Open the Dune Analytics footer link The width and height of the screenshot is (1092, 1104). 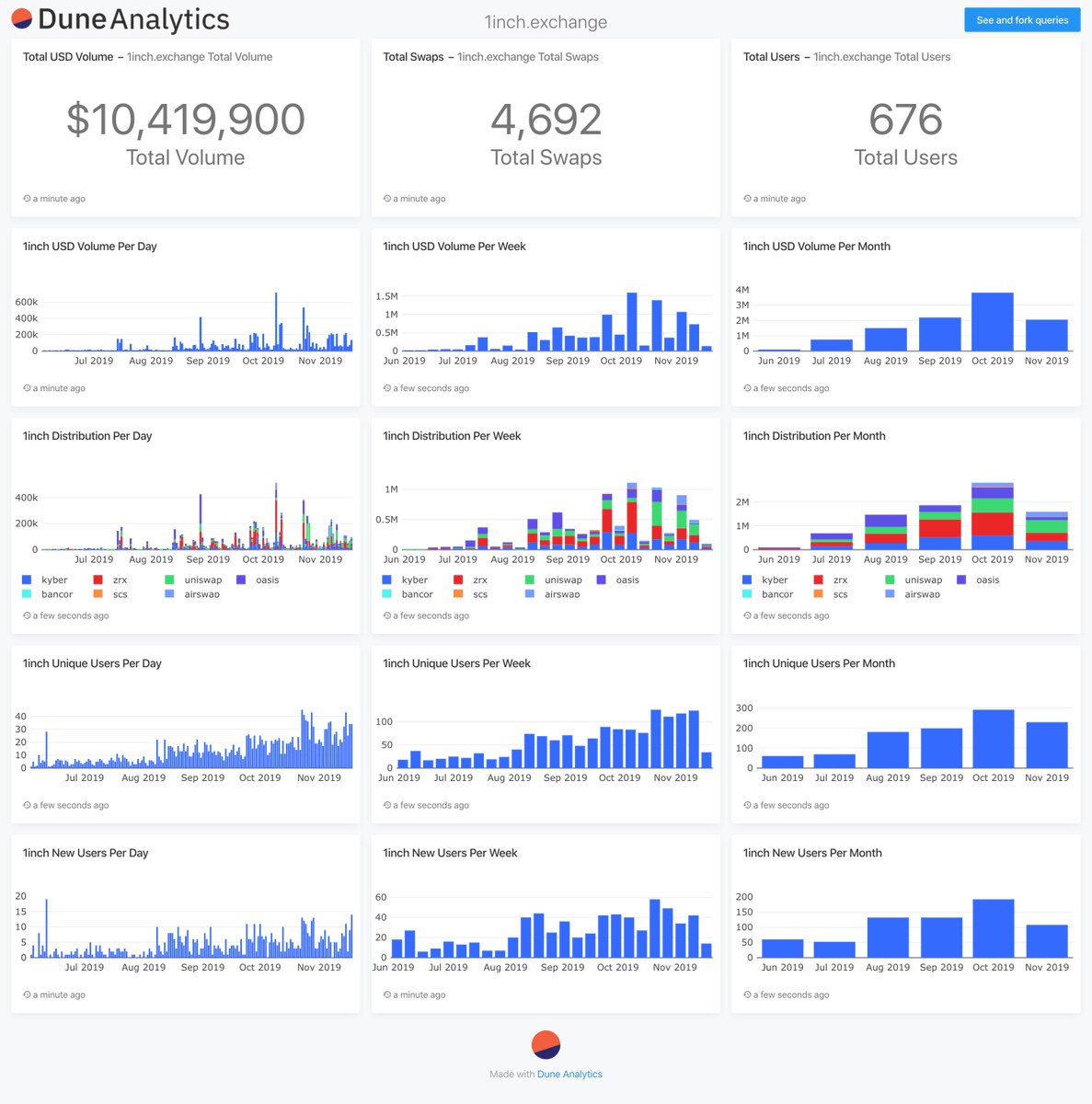(569, 1074)
